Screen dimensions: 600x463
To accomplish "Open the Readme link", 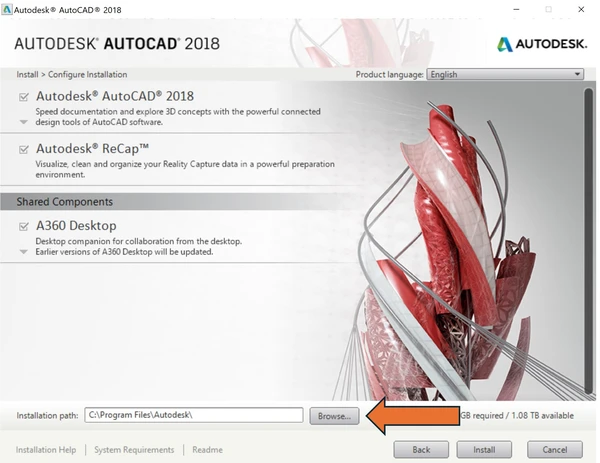I will coord(207,450).
